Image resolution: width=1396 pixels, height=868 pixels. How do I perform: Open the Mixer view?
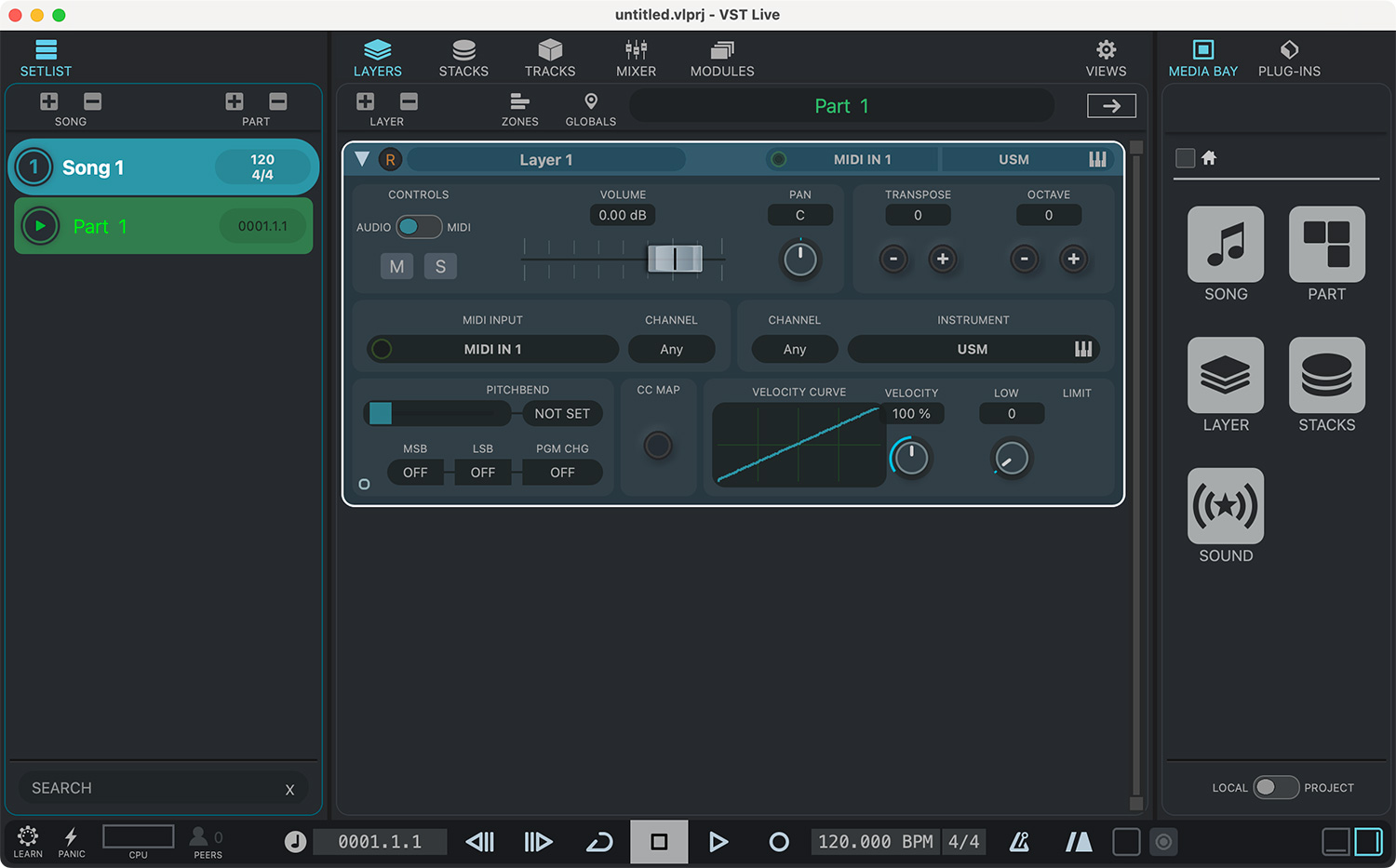[x=636, y=56]
